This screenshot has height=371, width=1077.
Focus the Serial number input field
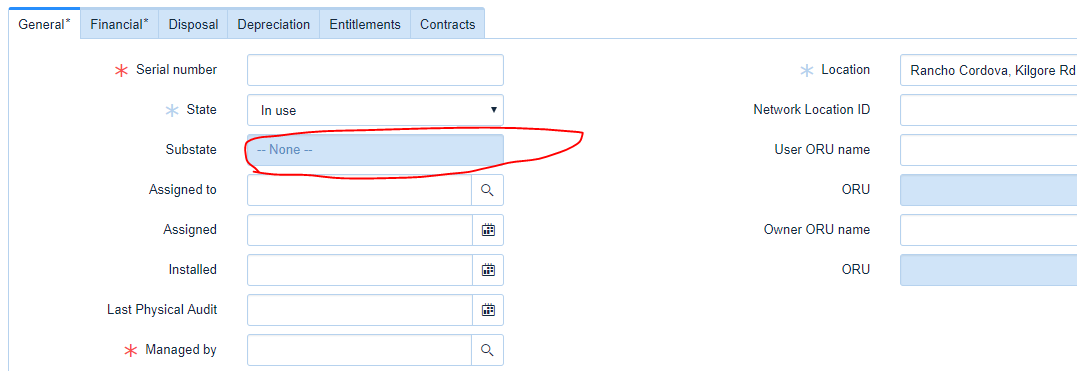coord(375,70)
